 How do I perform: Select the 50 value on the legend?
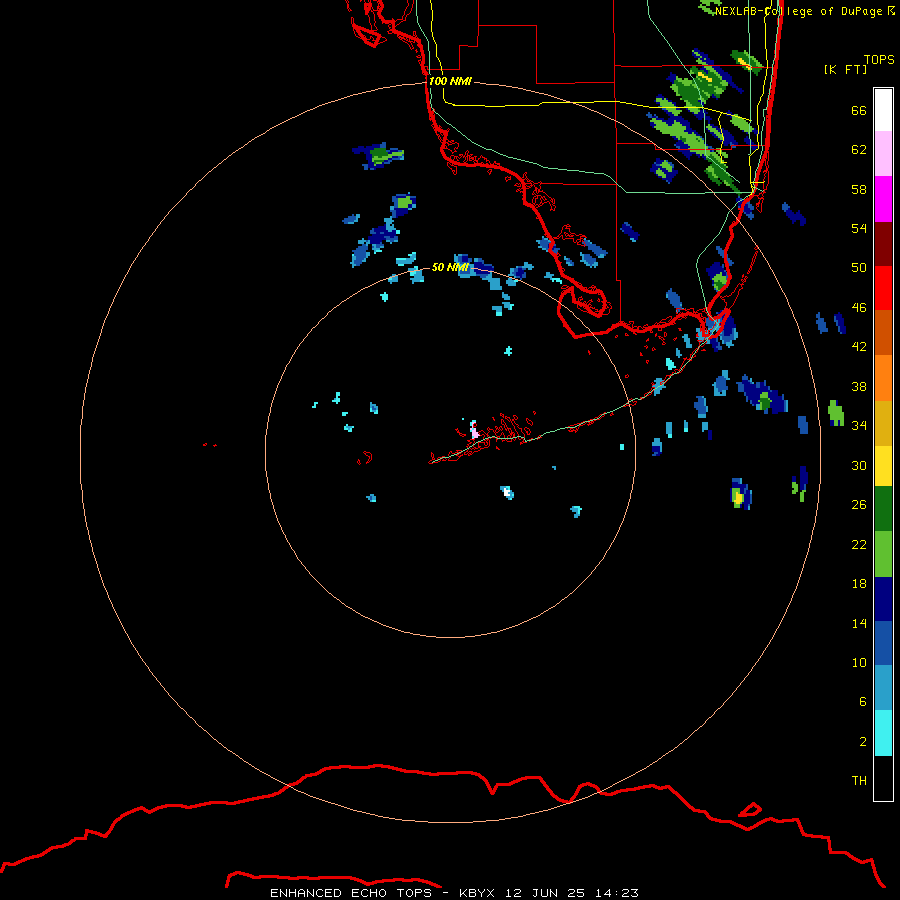click(x=859, y=268)
